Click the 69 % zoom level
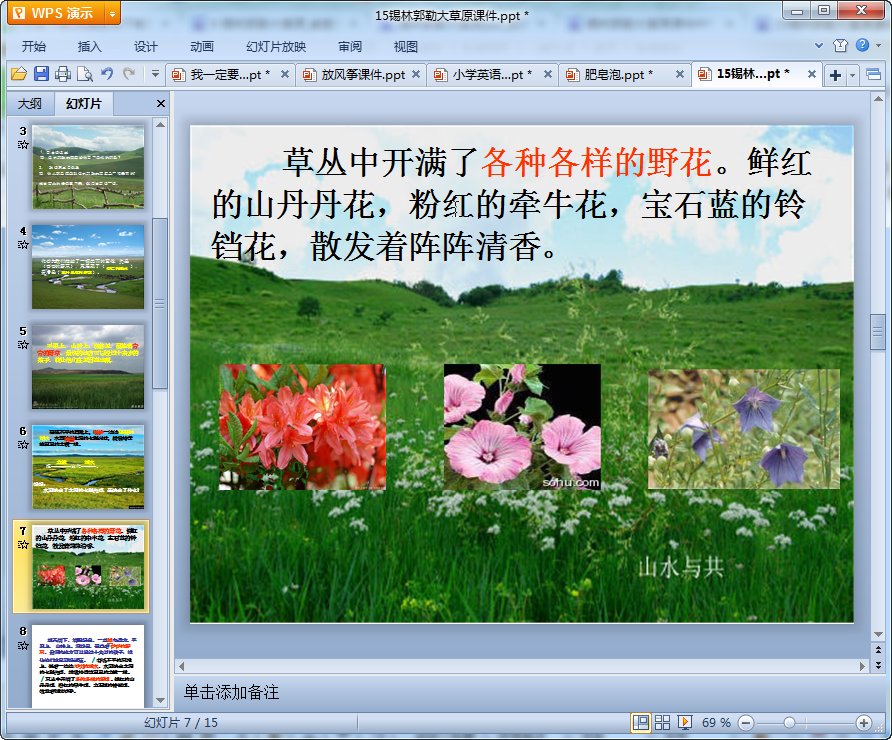Viewport: 892px width, 740px height. [x=716, y=723]
